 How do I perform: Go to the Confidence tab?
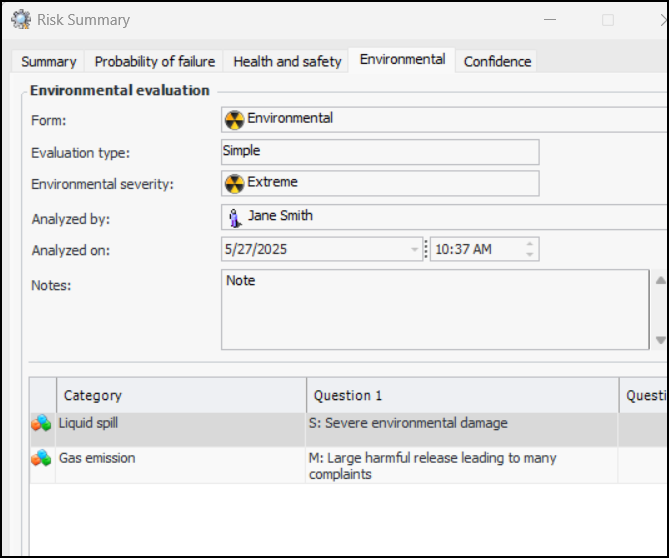[497, 61]
